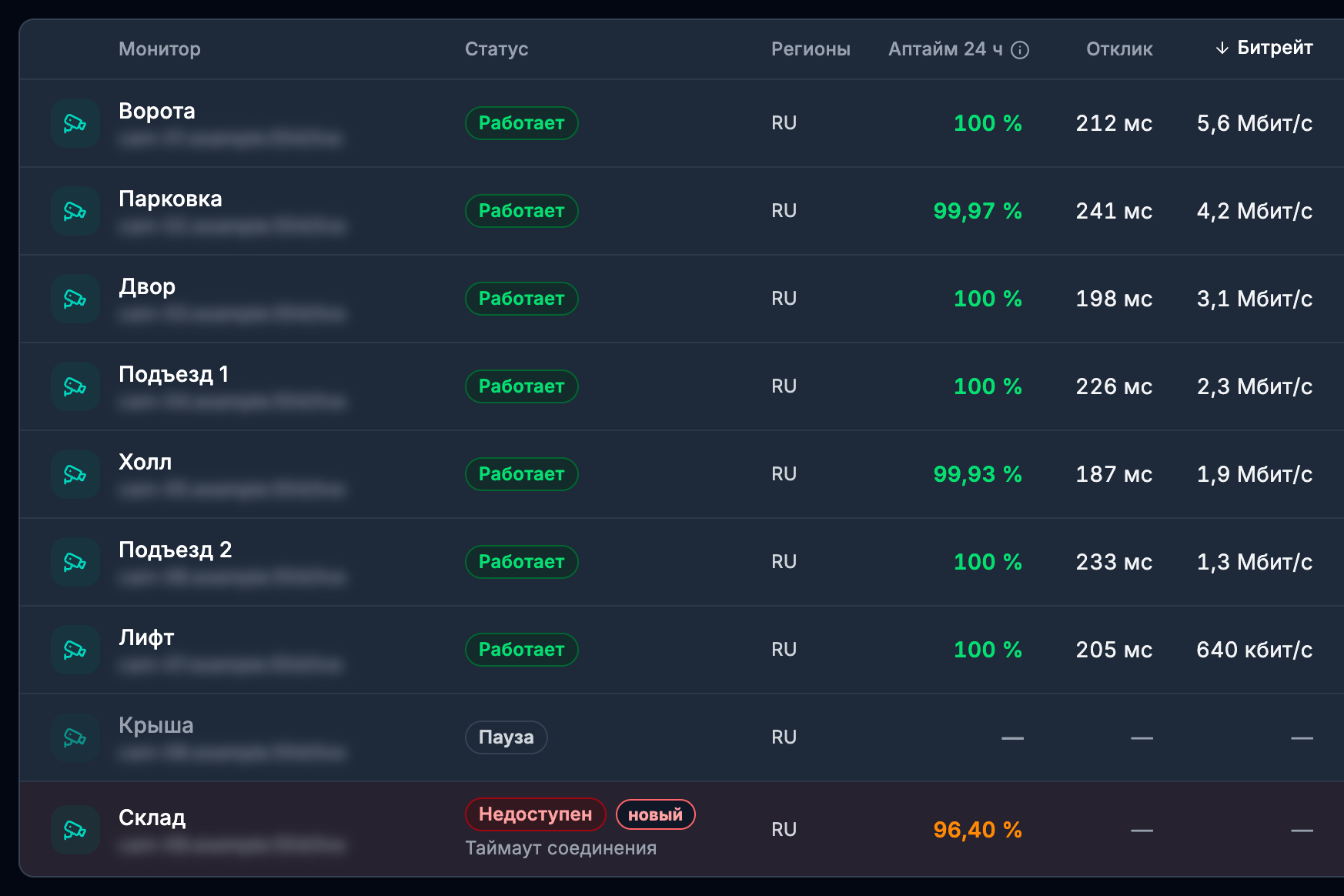Click the camera icon for Парковка
The height and width of the screenshot is (896, 1344).
[x=75, y=211]
